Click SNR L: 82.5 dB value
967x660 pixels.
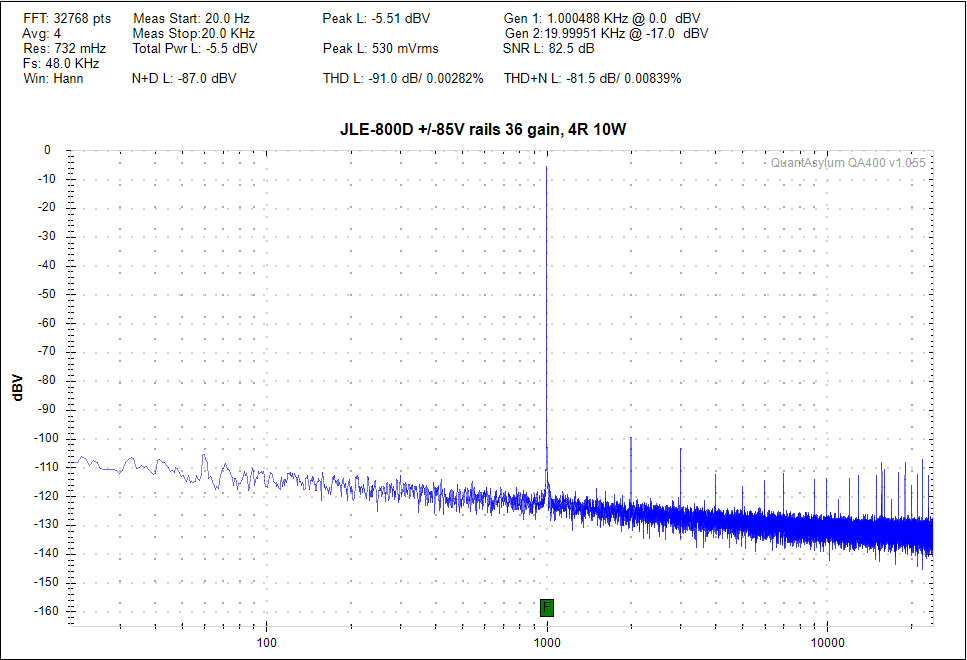549,48
